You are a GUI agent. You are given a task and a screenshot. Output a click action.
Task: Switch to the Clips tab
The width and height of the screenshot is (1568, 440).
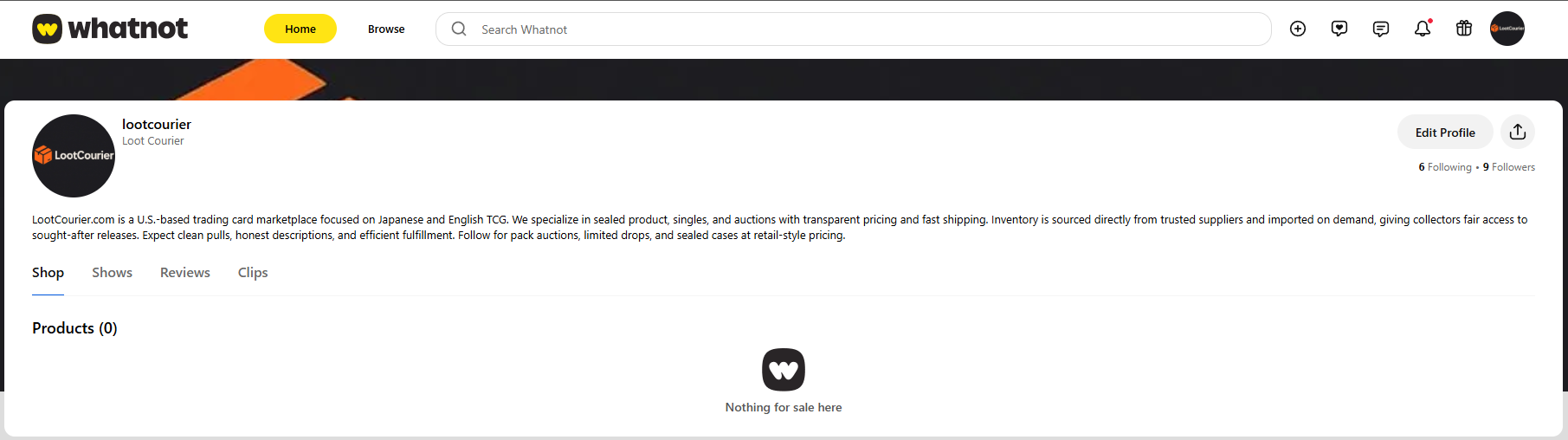point(253,273)
